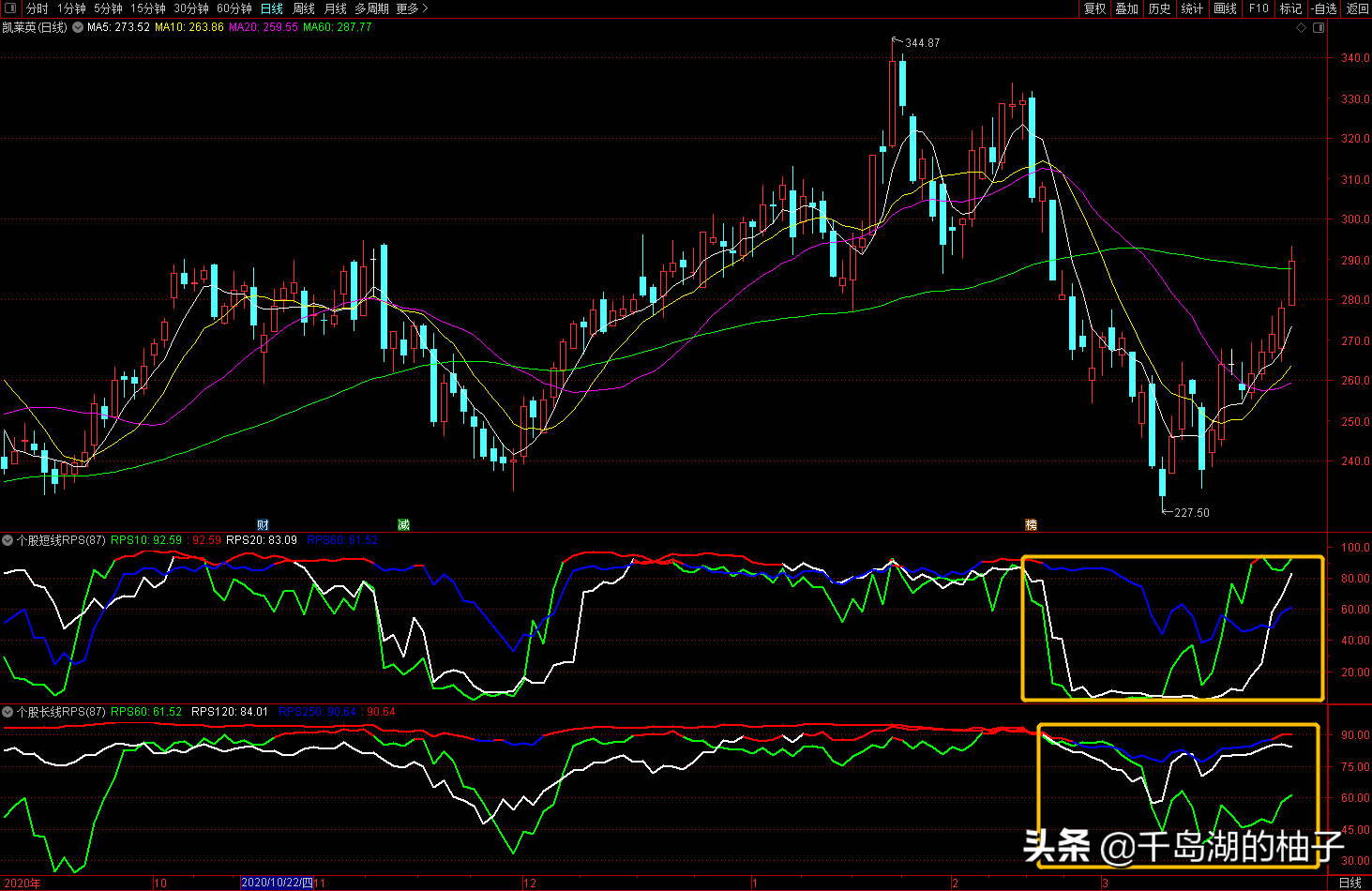
Task: Expand the main chart indicator dropdown beside 凯莱英(日线)
Action: (x=79, y=27)
